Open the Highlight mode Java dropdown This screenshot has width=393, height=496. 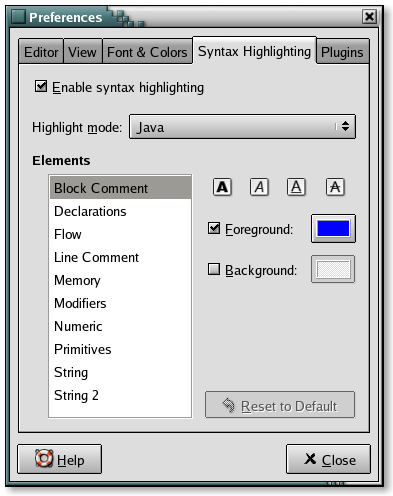pos(242,127)
